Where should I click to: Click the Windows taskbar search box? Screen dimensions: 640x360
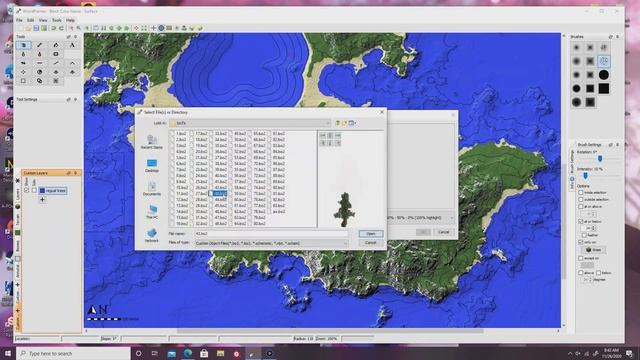point(73,353)
